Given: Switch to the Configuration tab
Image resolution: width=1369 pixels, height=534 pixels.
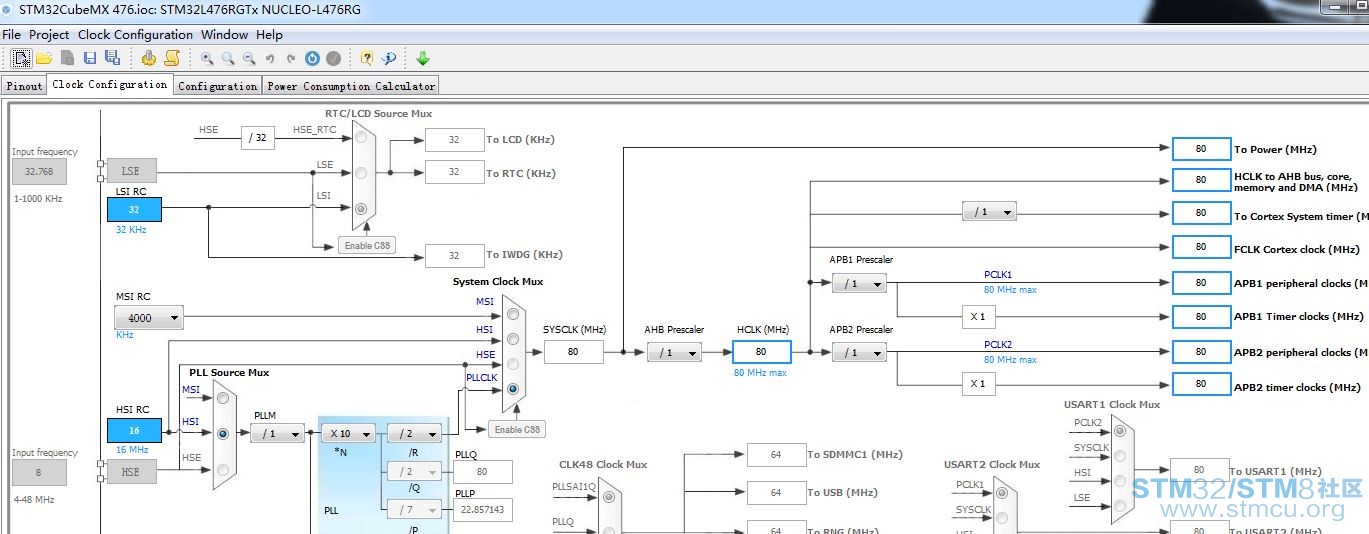Looking at the screenshot, I should tap(217, 86).
